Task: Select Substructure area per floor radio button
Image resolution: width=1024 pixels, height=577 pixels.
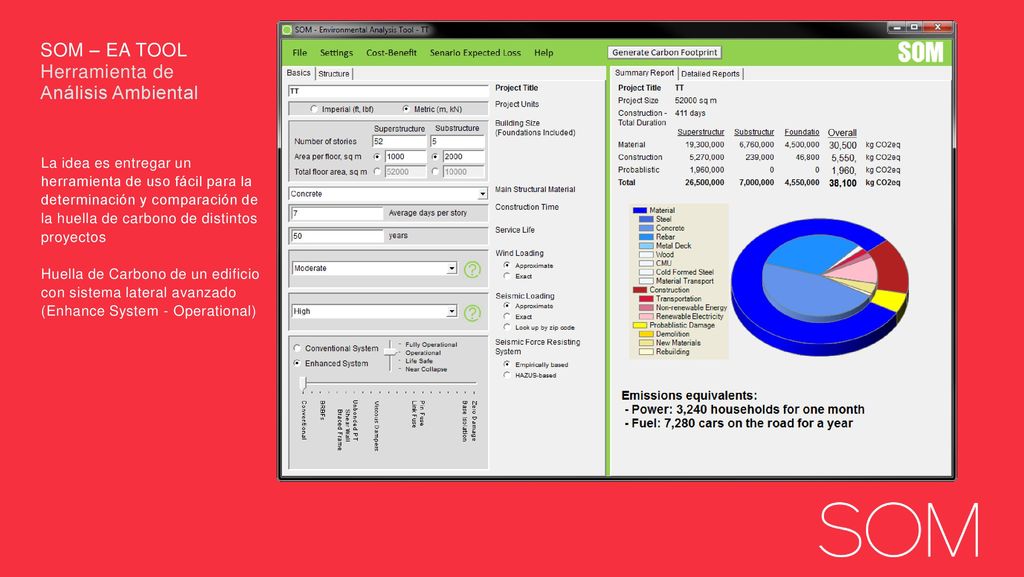Action: [x=435, y=157]
